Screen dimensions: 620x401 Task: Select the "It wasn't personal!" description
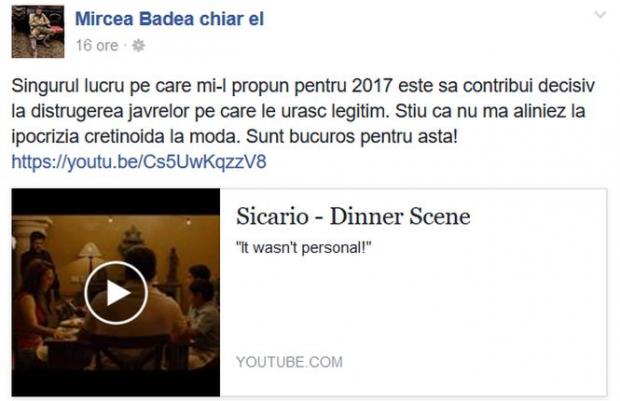[x=304, y=248]
